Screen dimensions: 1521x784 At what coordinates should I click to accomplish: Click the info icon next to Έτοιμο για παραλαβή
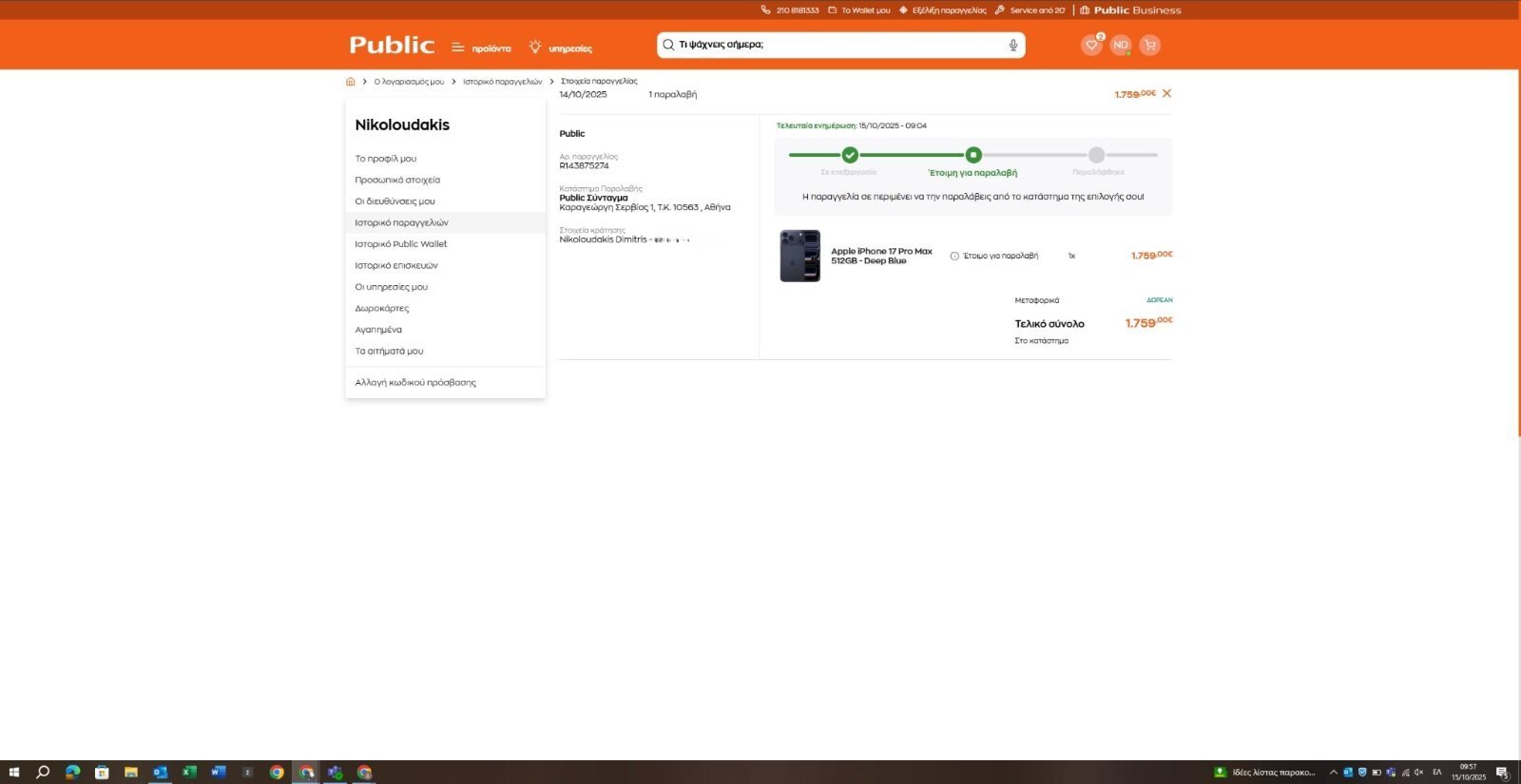pyautogui.click(x=954, y=256)
